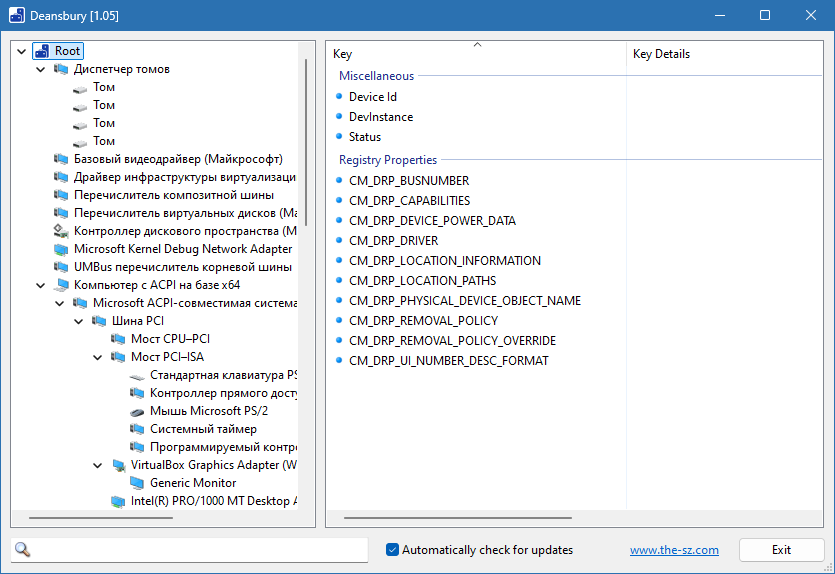Viewport: 835px width, 574px height.
Task: Click the keyboard icon for Стандартная клавиатура
Action: point(137,376)
